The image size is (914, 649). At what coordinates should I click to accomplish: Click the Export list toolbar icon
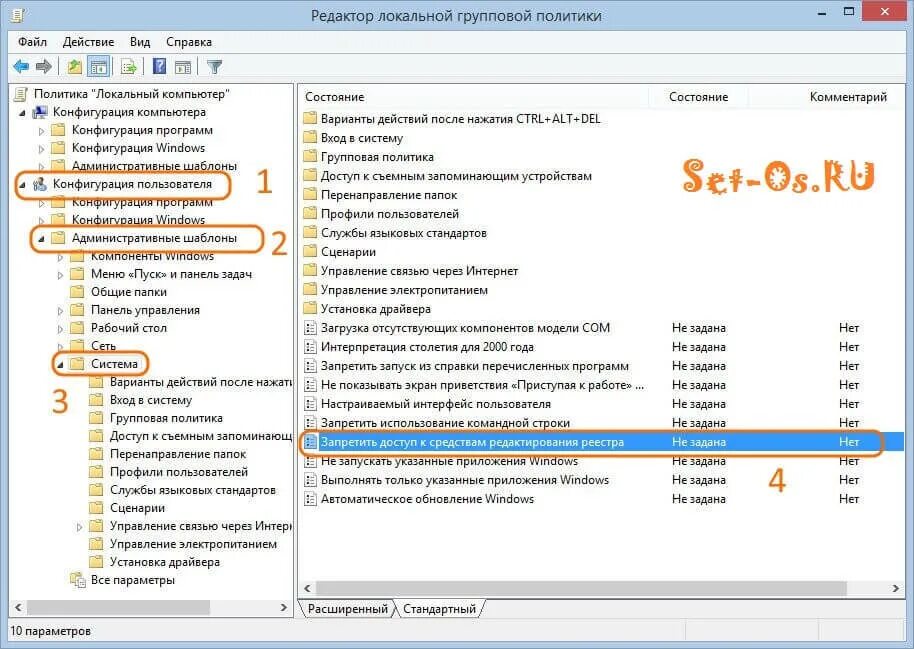[x=128, y=66]
